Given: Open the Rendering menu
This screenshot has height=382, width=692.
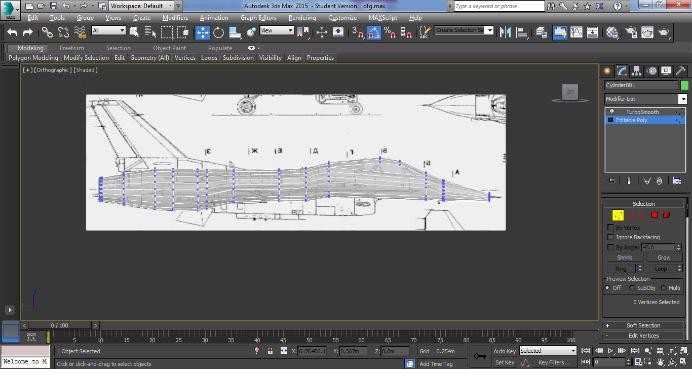Looking at the screenshot, I should point(302,18).
